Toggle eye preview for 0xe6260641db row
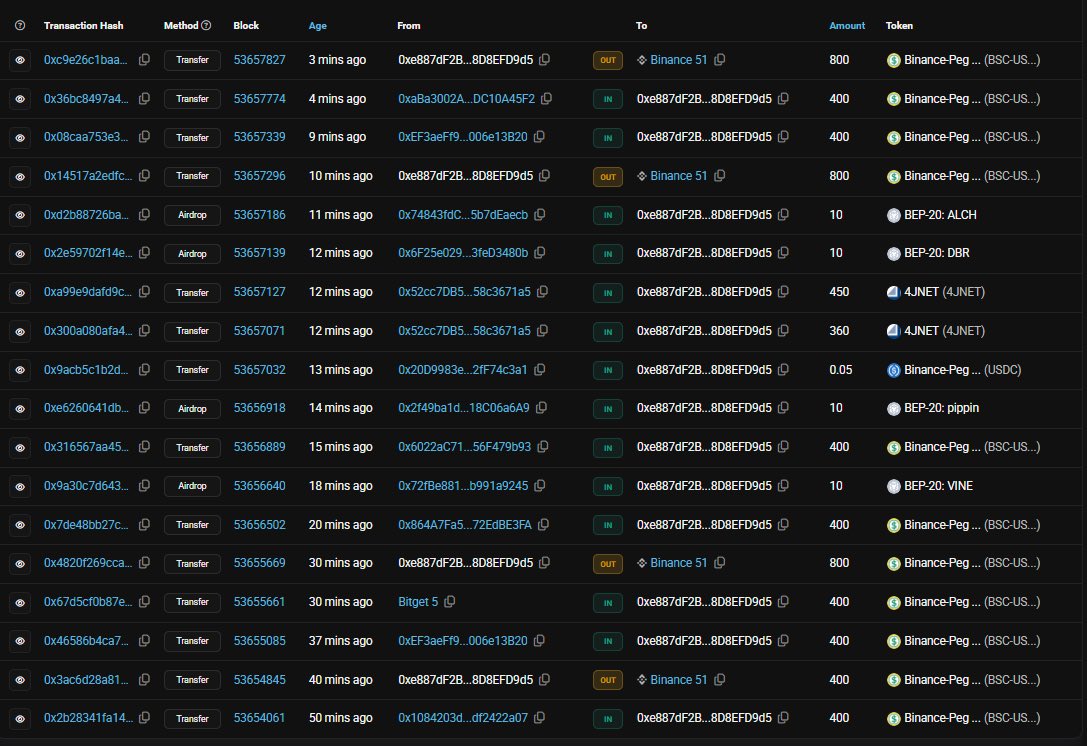The height and width of the screenshot is (746, 1087). 20,408
